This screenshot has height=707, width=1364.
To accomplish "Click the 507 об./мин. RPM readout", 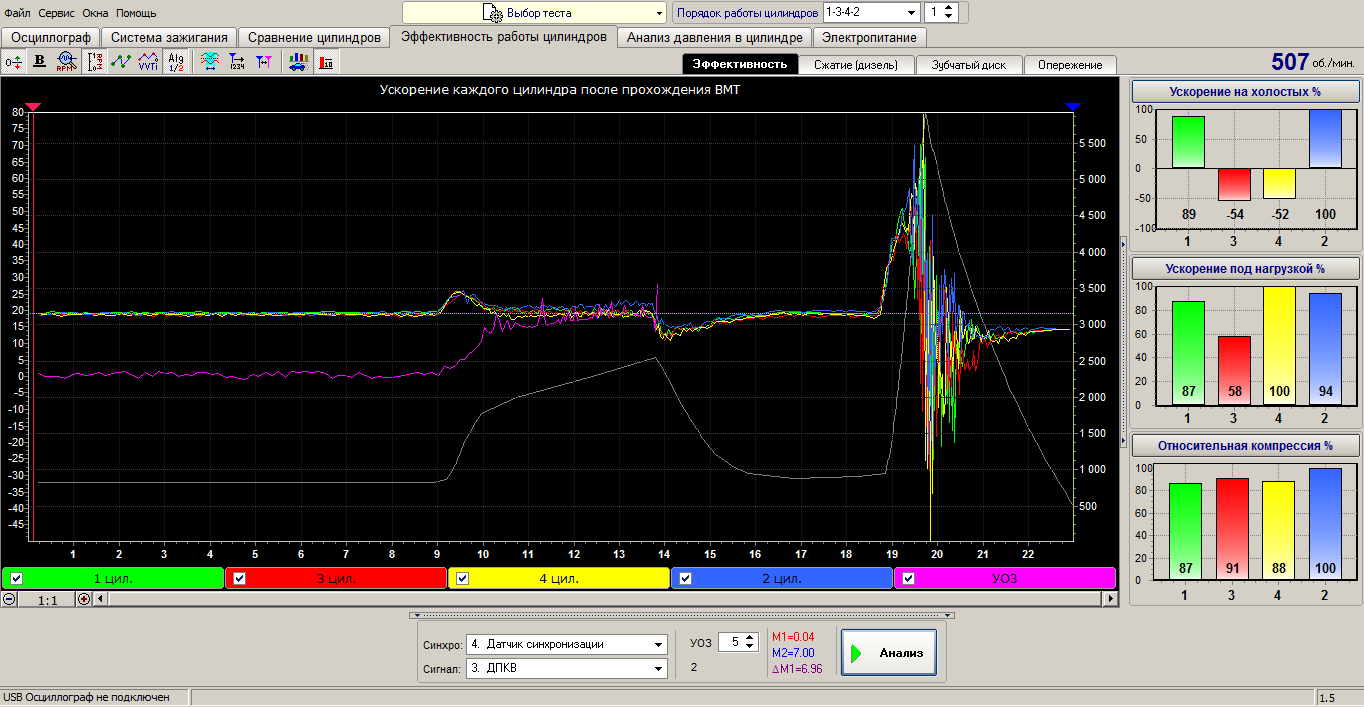I will [x=1313, y=62].
